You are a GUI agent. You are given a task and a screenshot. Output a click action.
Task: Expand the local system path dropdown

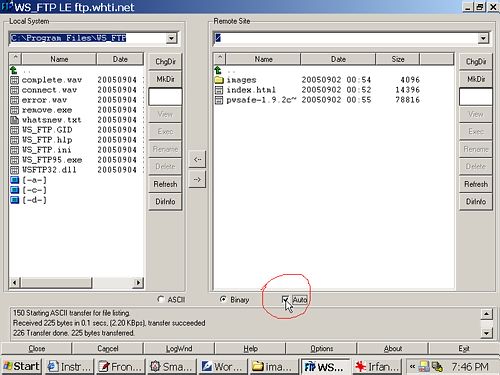tap(171, 38)
